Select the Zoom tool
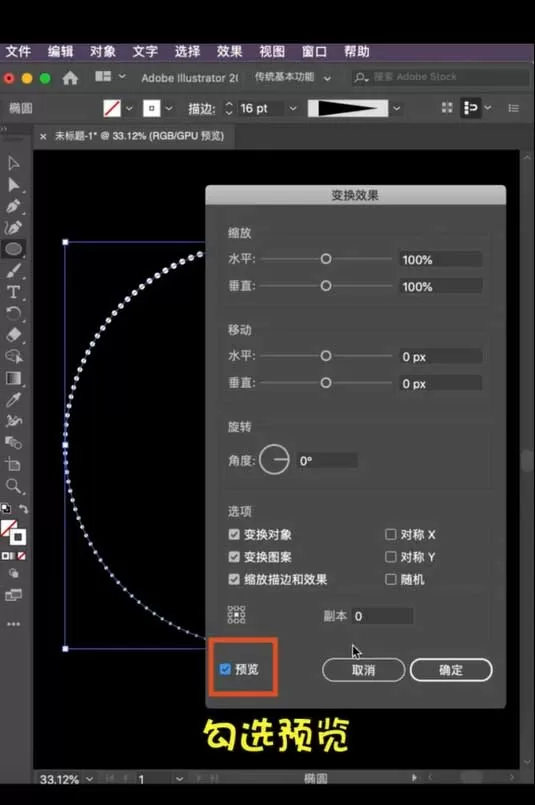Screen dimensions: 535x805 13,486
